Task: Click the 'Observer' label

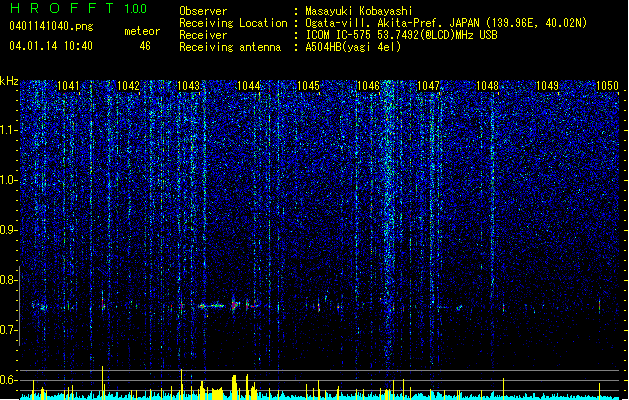Action: click(x=203, y=11)
